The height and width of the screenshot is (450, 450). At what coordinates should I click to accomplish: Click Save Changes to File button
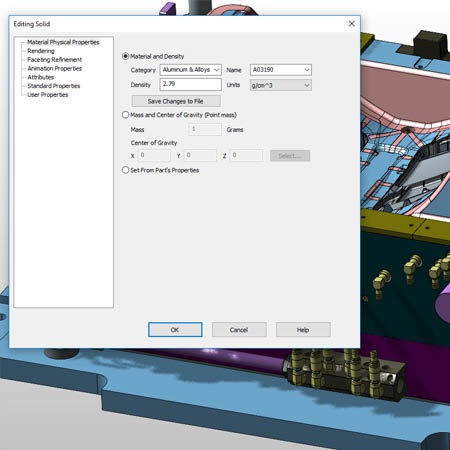[176, 101]
